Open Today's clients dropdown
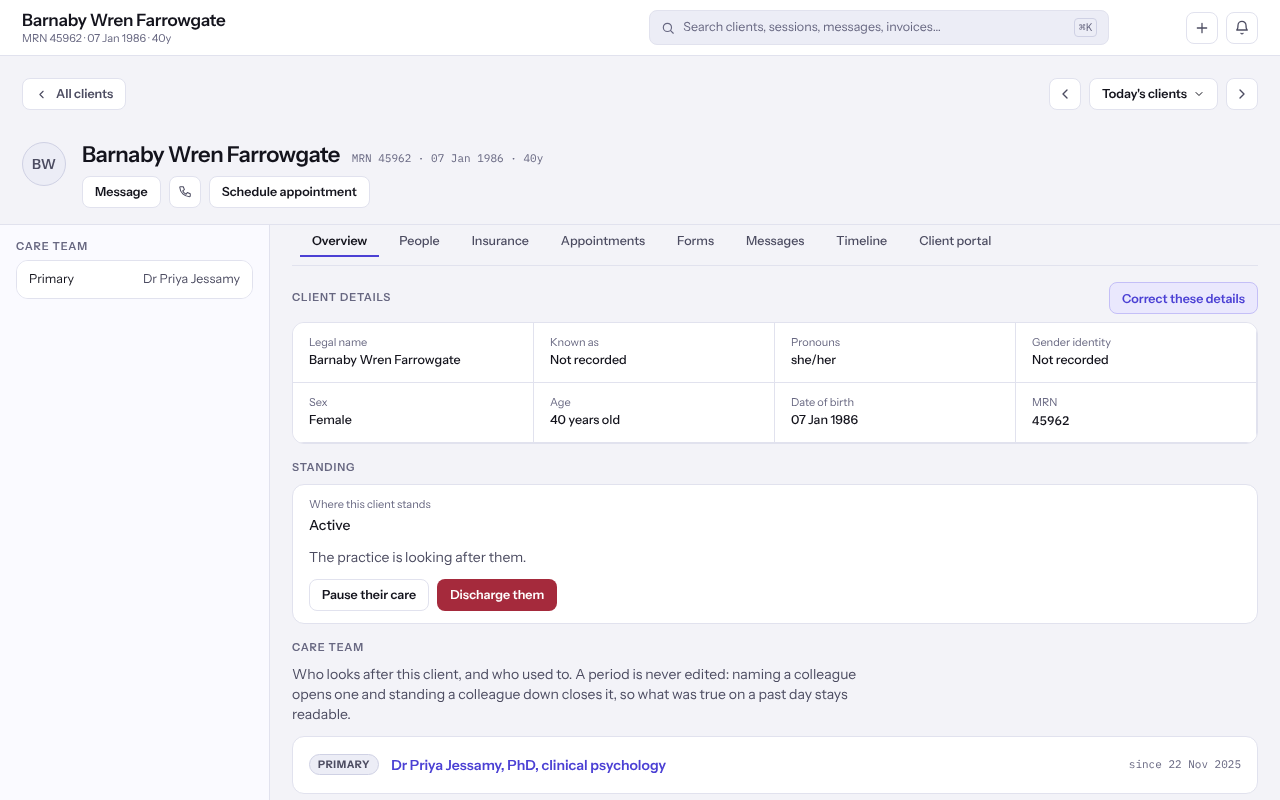The width and height of the screenshot is (1280, 800). pos(1153,94)
